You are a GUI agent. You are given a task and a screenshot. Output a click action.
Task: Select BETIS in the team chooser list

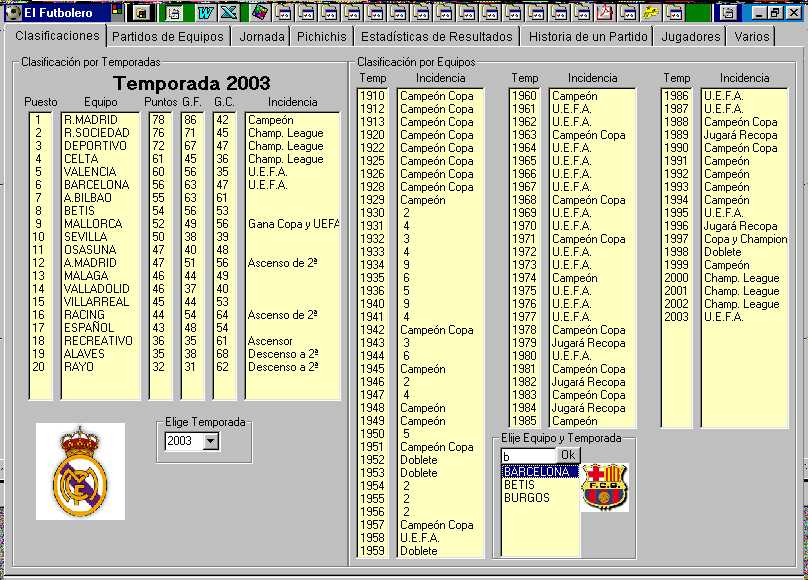540,485
